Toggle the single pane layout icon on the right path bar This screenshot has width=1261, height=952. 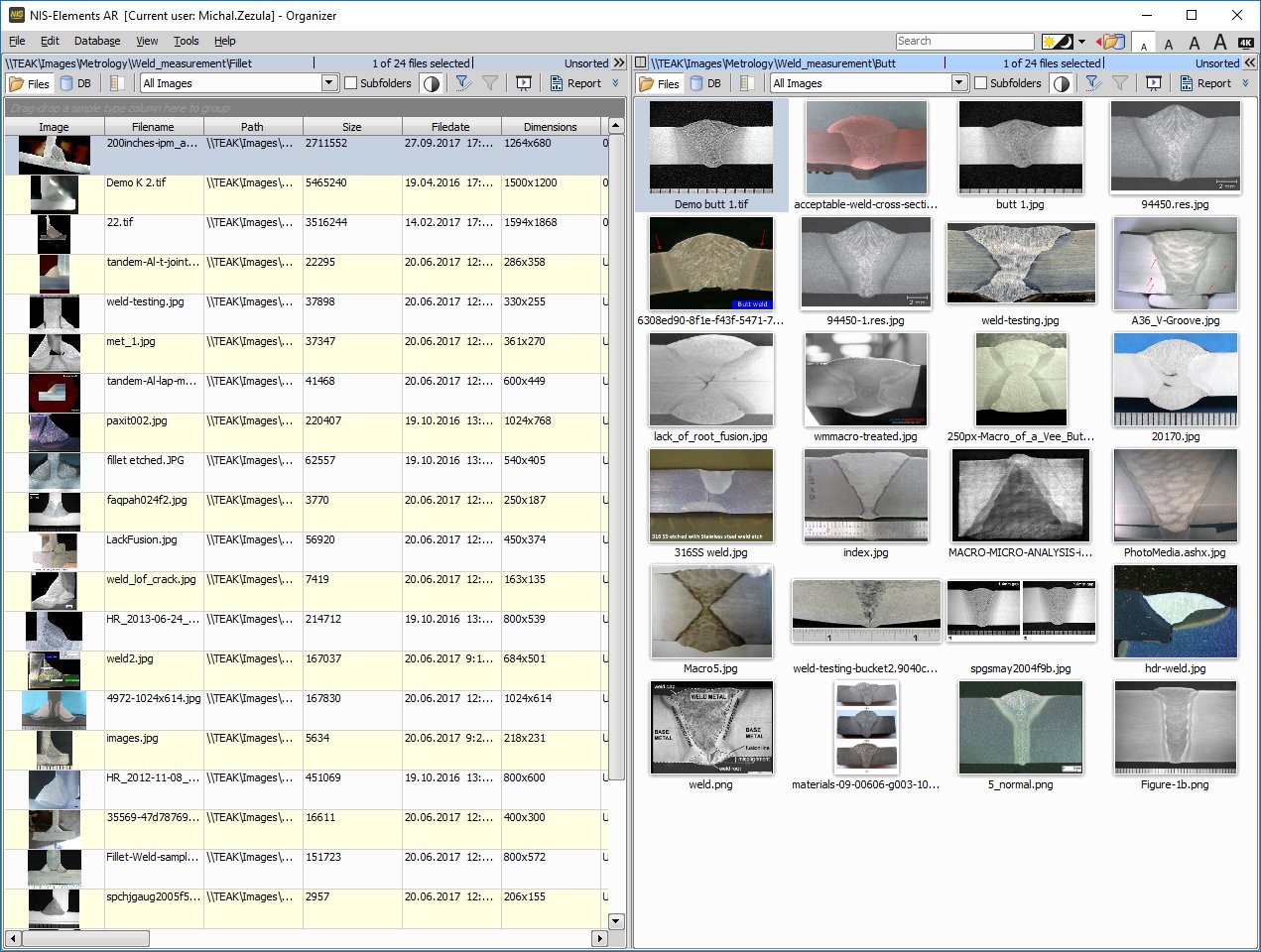click(x=641, y=62)
